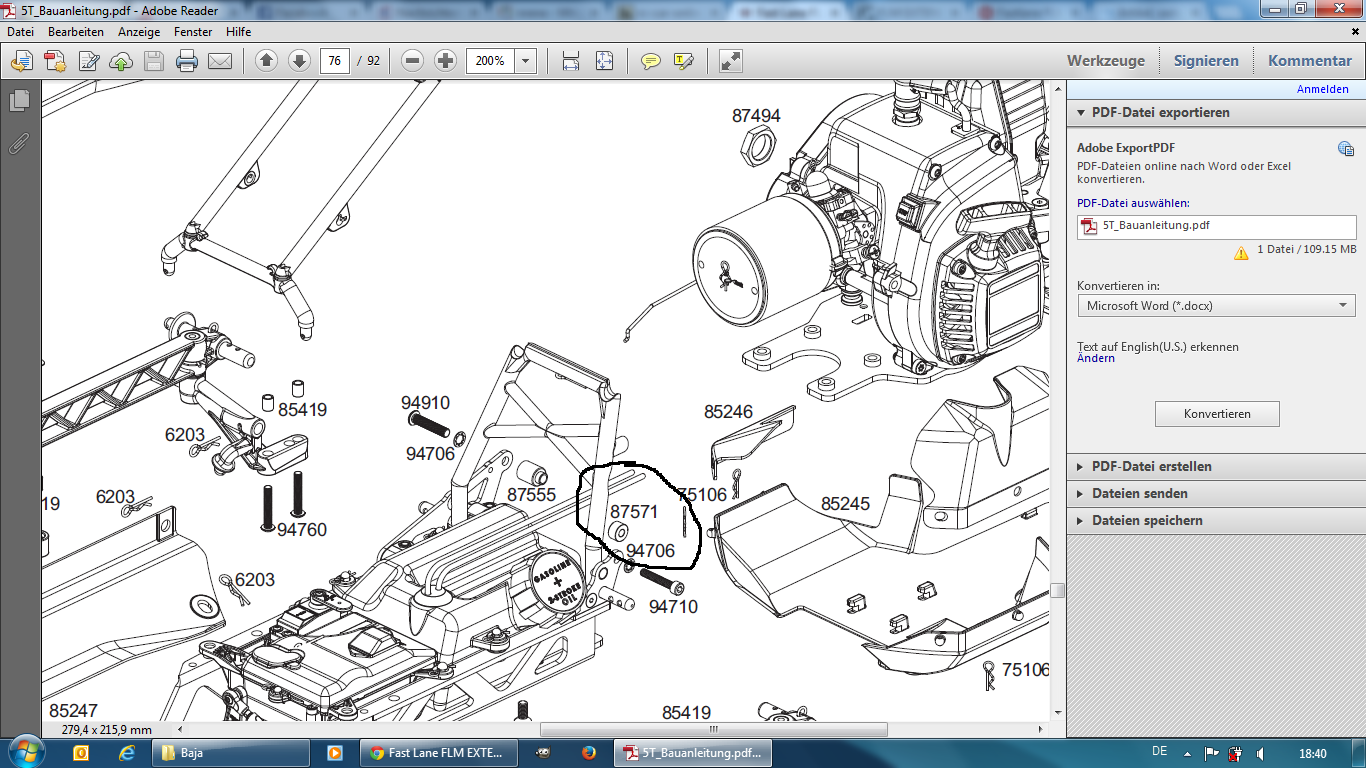Viewport: 1366px width, 768px height.
Task: Open the Bearbeiten menu
Action: [x=76, y=32]
